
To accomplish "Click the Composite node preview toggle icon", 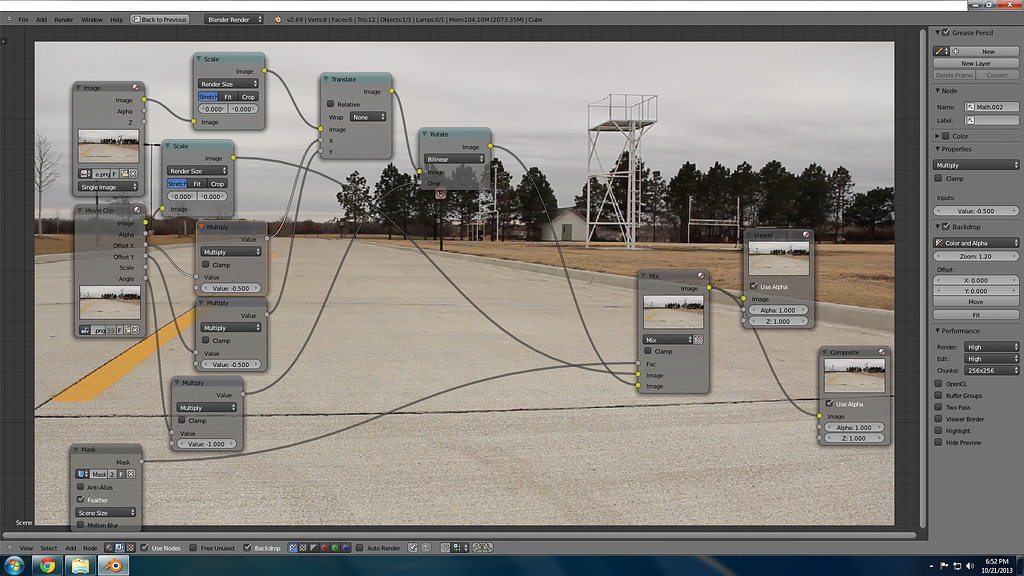I will click(x=882, y=352).
